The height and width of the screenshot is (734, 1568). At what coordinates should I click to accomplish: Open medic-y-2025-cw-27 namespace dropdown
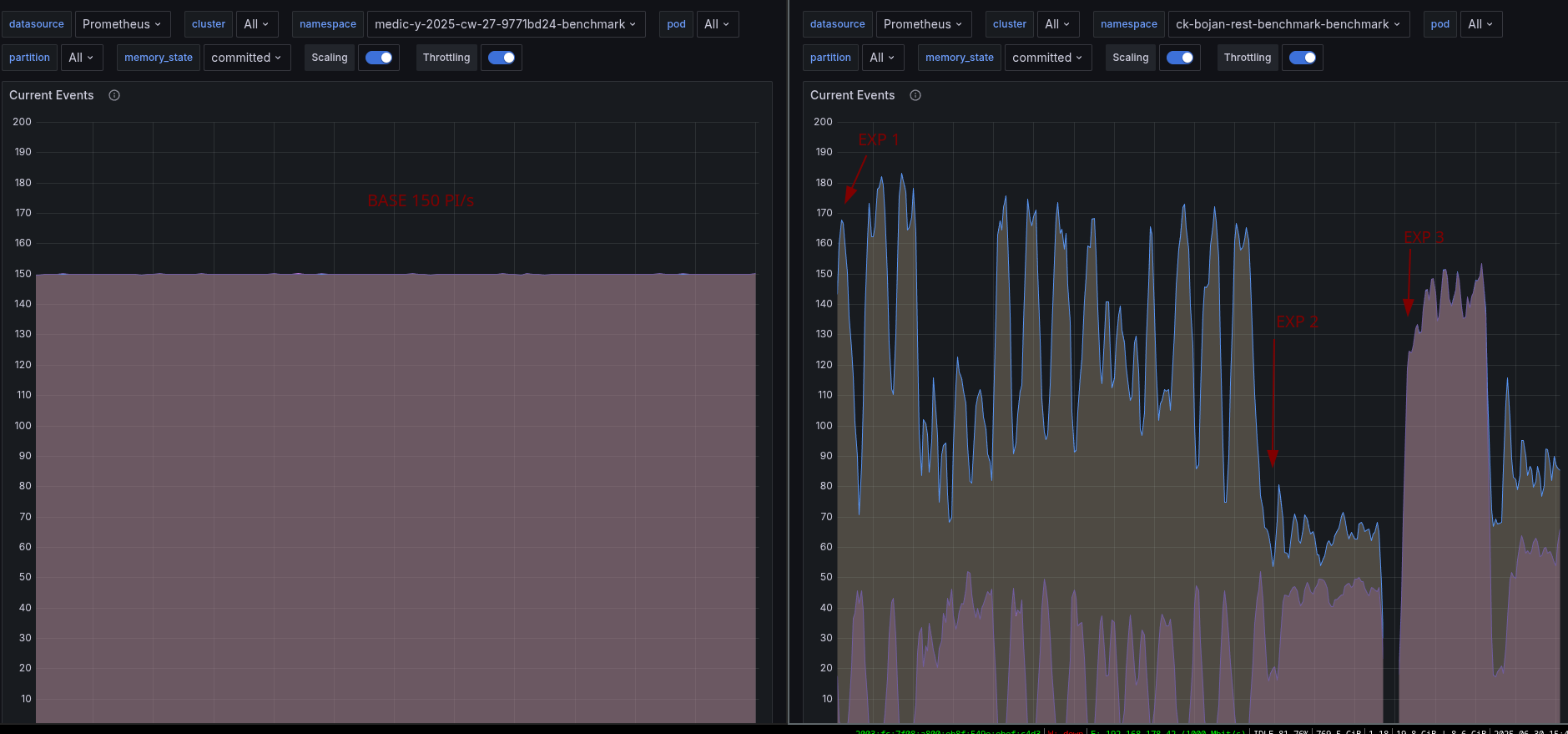pyautogui.click(x=506, y=24)
